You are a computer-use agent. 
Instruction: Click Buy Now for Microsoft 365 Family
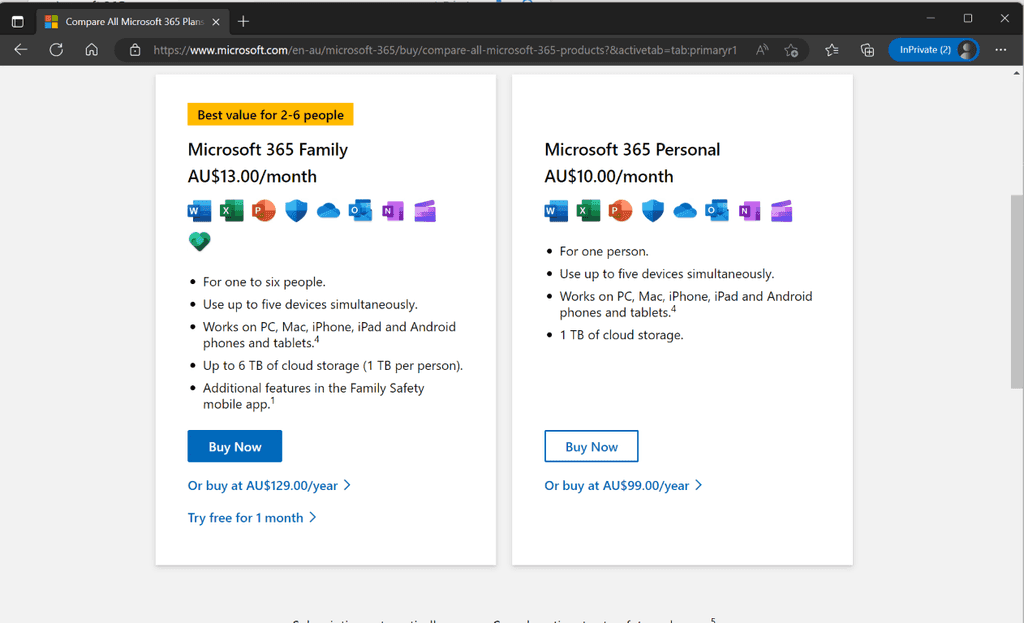pos(234,446)
